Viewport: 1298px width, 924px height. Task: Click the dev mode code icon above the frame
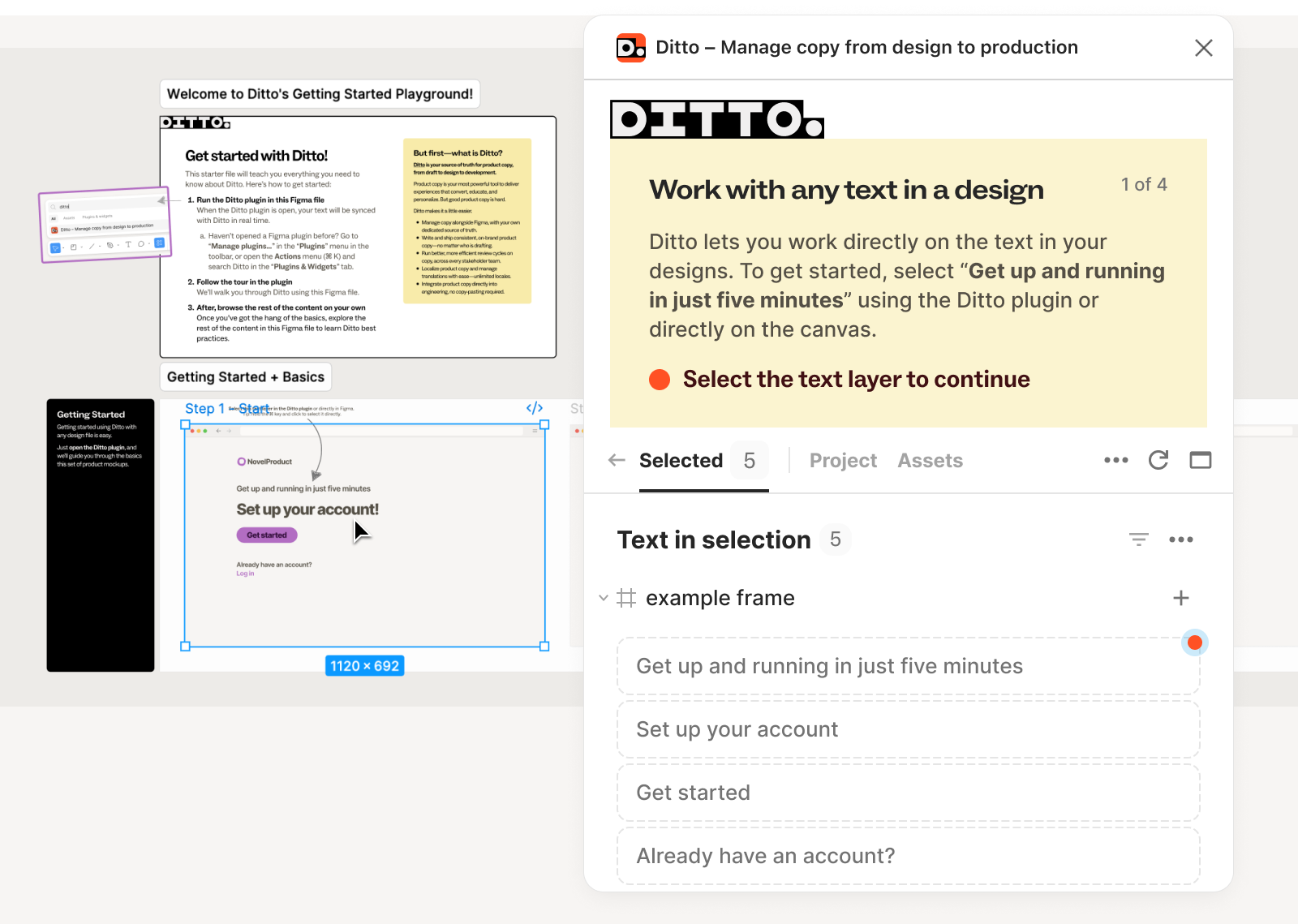(x=535, y=408)
